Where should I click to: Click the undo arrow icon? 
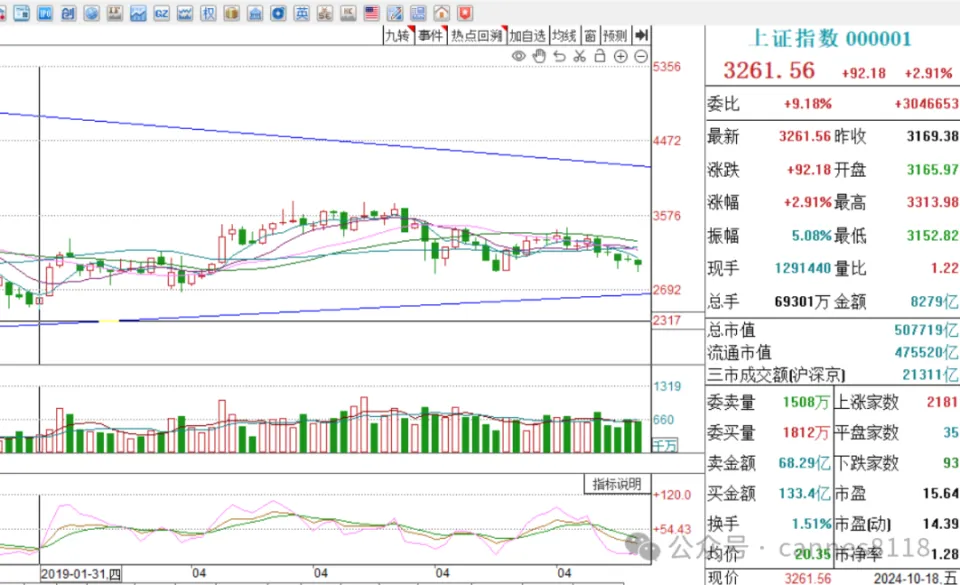[x=559, y=56]
